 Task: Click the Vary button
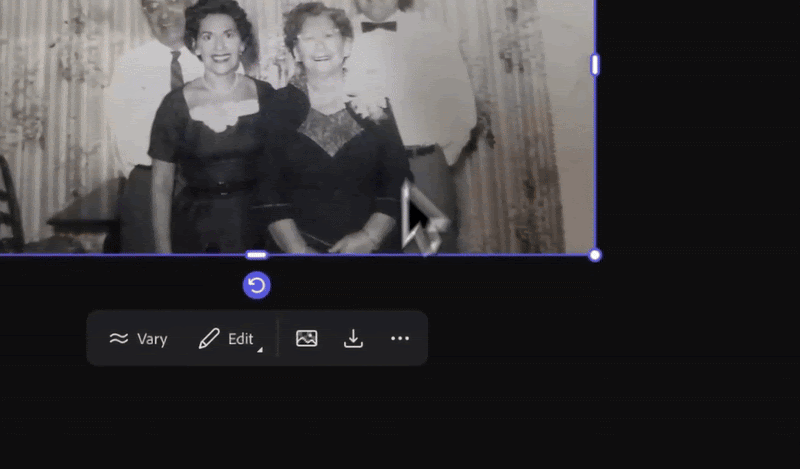(x=138, y=339)
